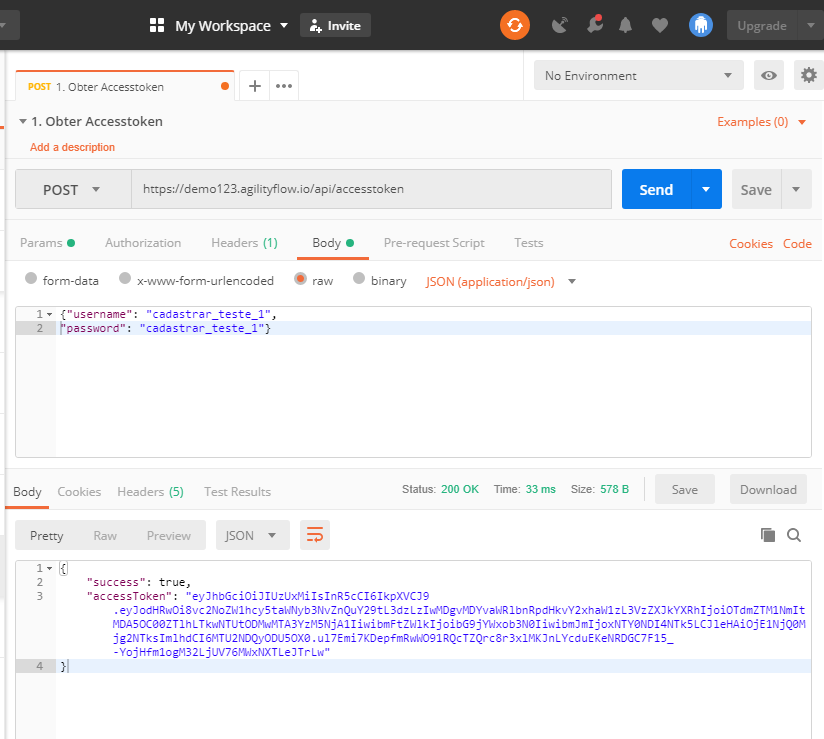The width and height of the screenshot is (824, 739).
Task: Select the request Body tab
Action: point(333,243)
